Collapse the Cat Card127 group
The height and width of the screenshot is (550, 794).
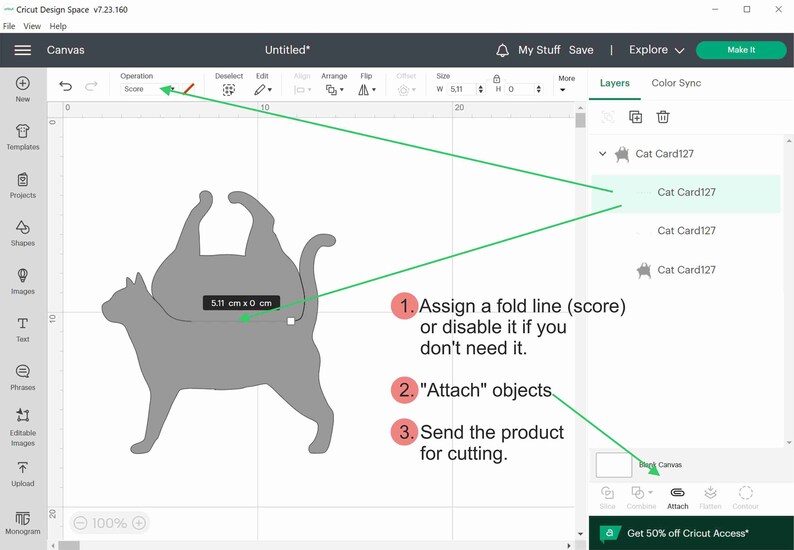point(603,153)
